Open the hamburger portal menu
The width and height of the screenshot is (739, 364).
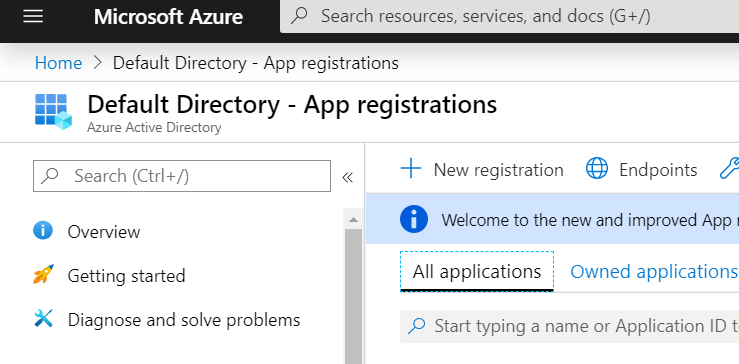(33, 17)
